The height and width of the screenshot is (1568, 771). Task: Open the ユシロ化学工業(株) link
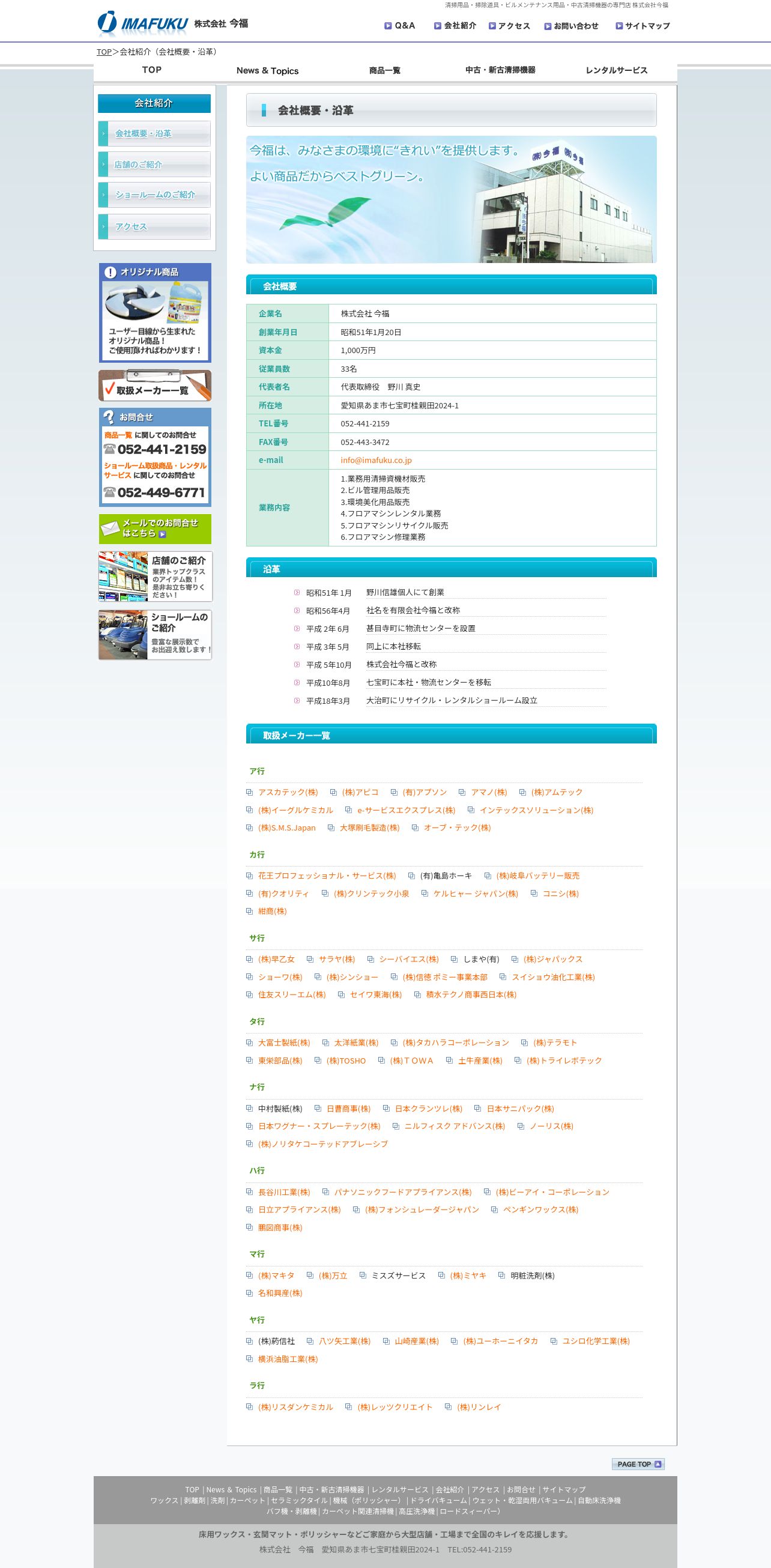596,1341
